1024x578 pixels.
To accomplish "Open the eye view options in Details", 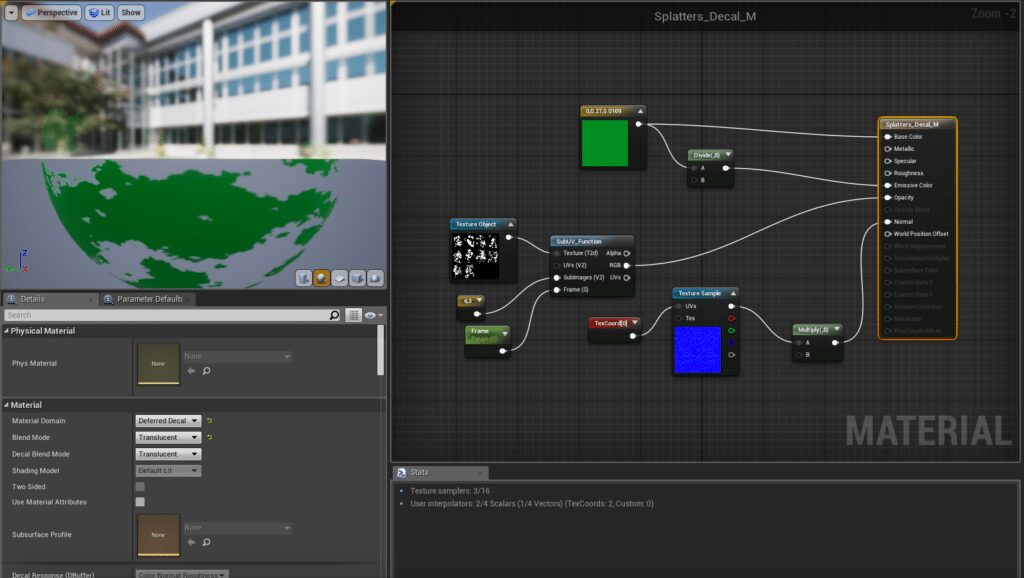I will [x=372, y=315].
